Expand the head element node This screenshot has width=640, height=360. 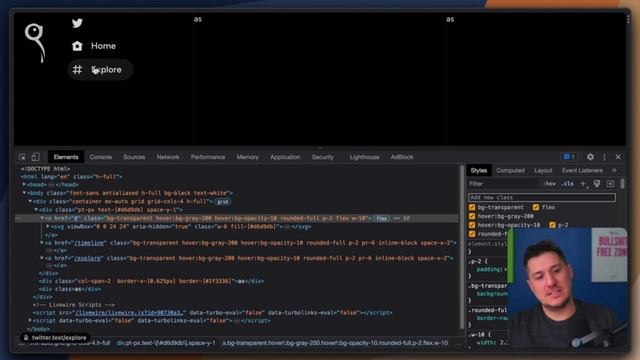tap(24, 184)
